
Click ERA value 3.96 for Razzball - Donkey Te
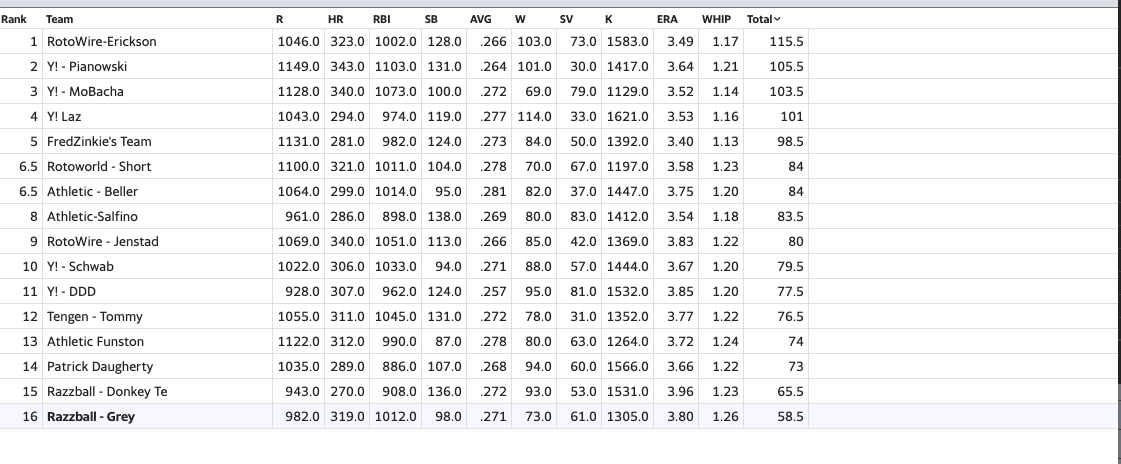(680, 392)
